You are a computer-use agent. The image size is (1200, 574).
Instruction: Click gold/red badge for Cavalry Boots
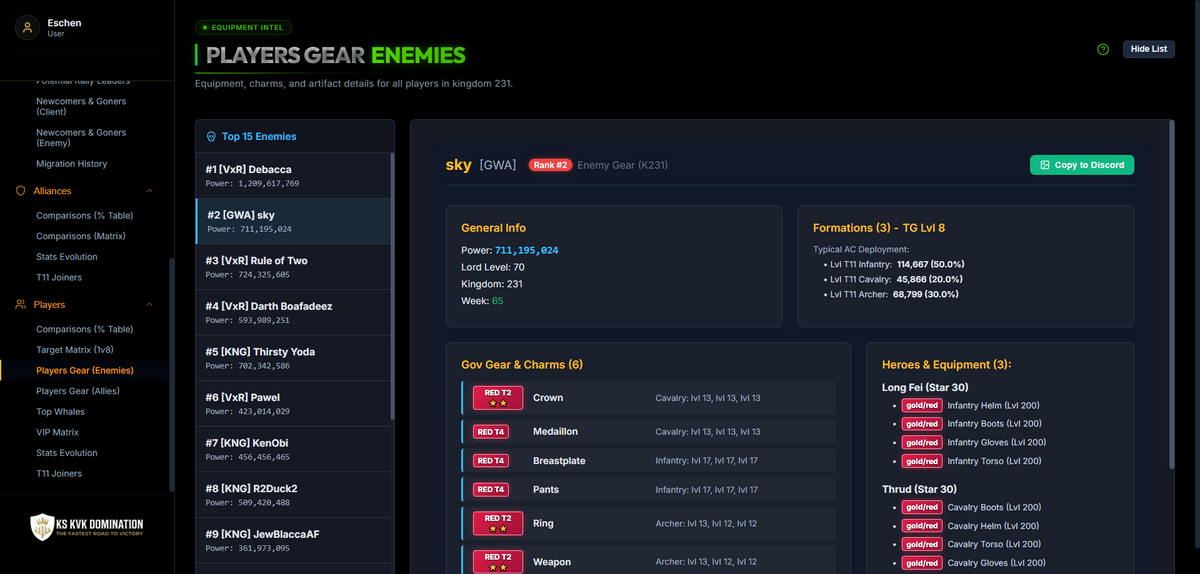click(922, 507)
